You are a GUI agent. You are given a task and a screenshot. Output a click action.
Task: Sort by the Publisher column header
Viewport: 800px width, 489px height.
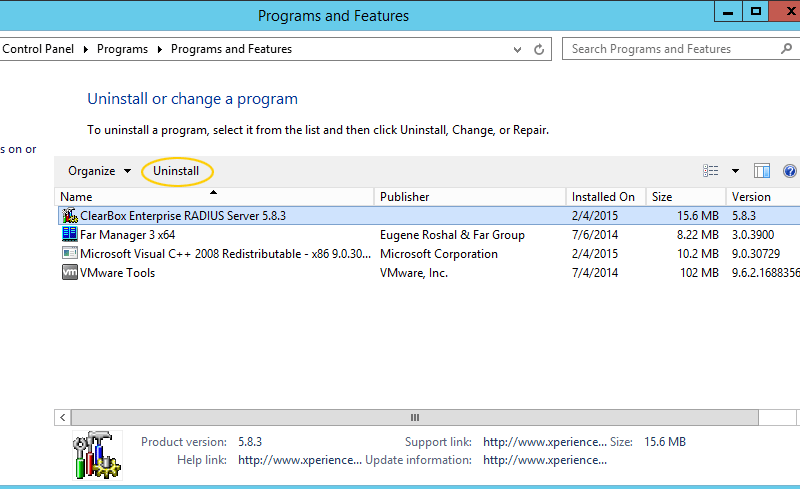click(x=470, y=197)
